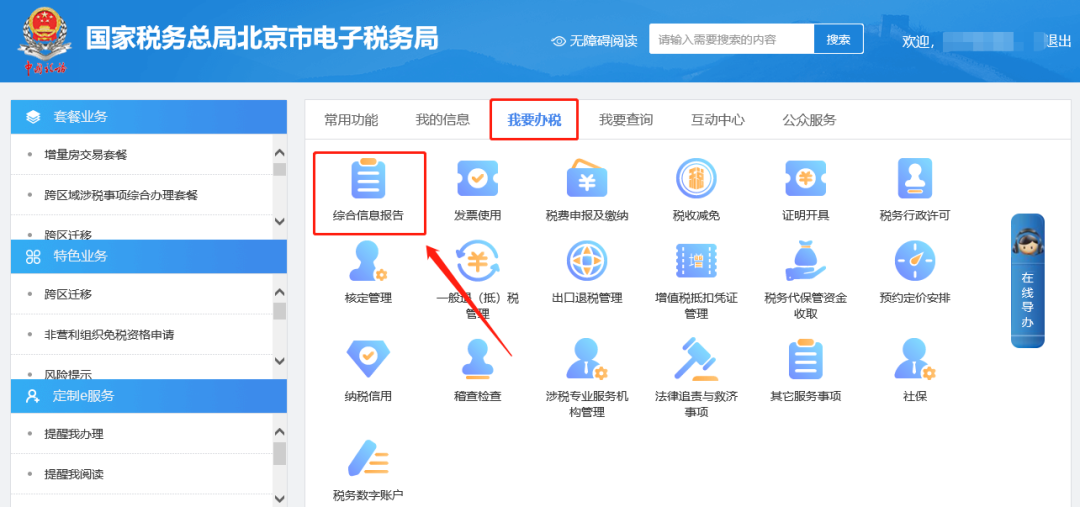Screen dimensions: 1080x507
Task: Open 发票使用 icon
Action: pyautogui.click(x=477, y=178)
